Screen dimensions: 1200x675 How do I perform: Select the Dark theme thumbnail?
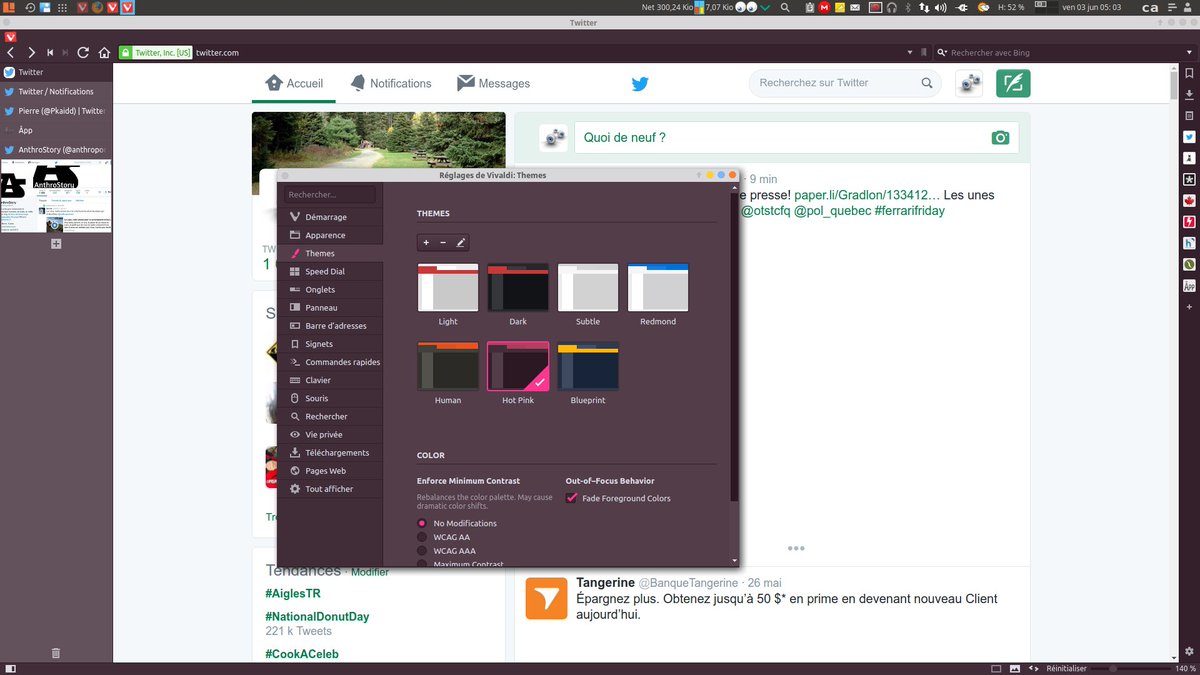518,288
